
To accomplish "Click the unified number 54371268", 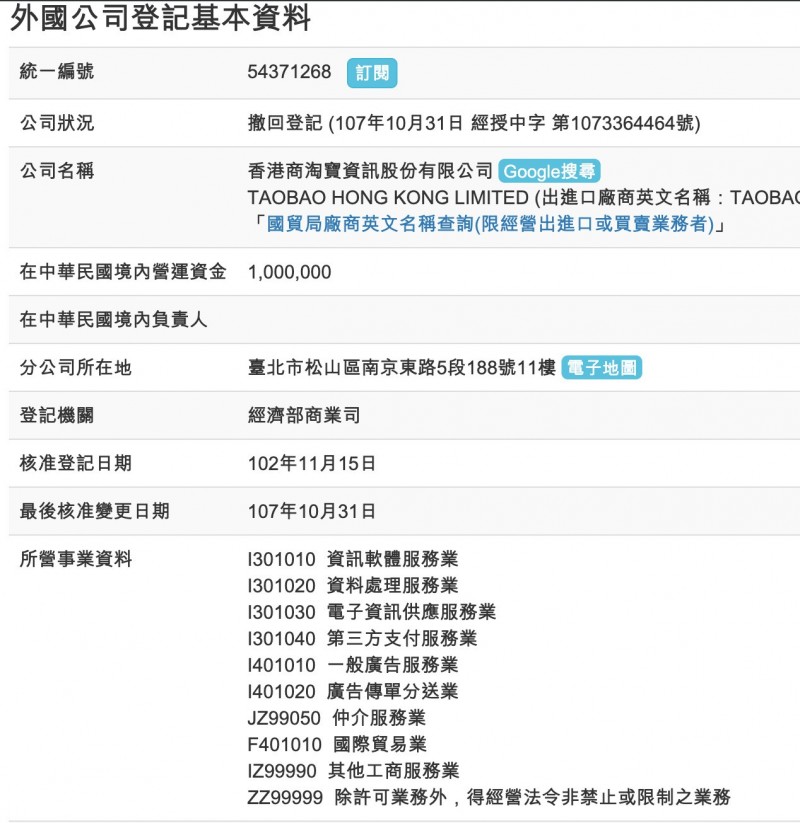I will tap(289, 72).
